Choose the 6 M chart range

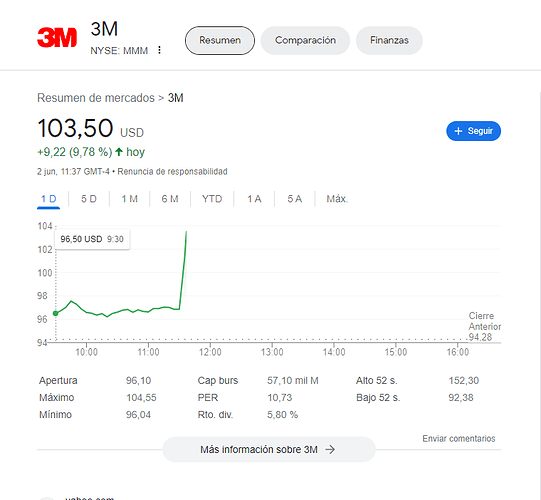tap(170, 199)
